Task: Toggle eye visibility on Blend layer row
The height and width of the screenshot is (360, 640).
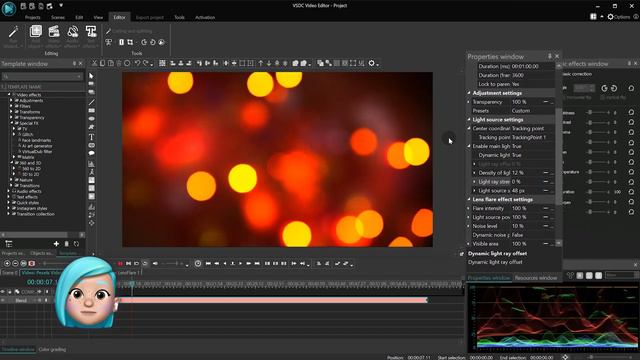Action: point(3,300)
